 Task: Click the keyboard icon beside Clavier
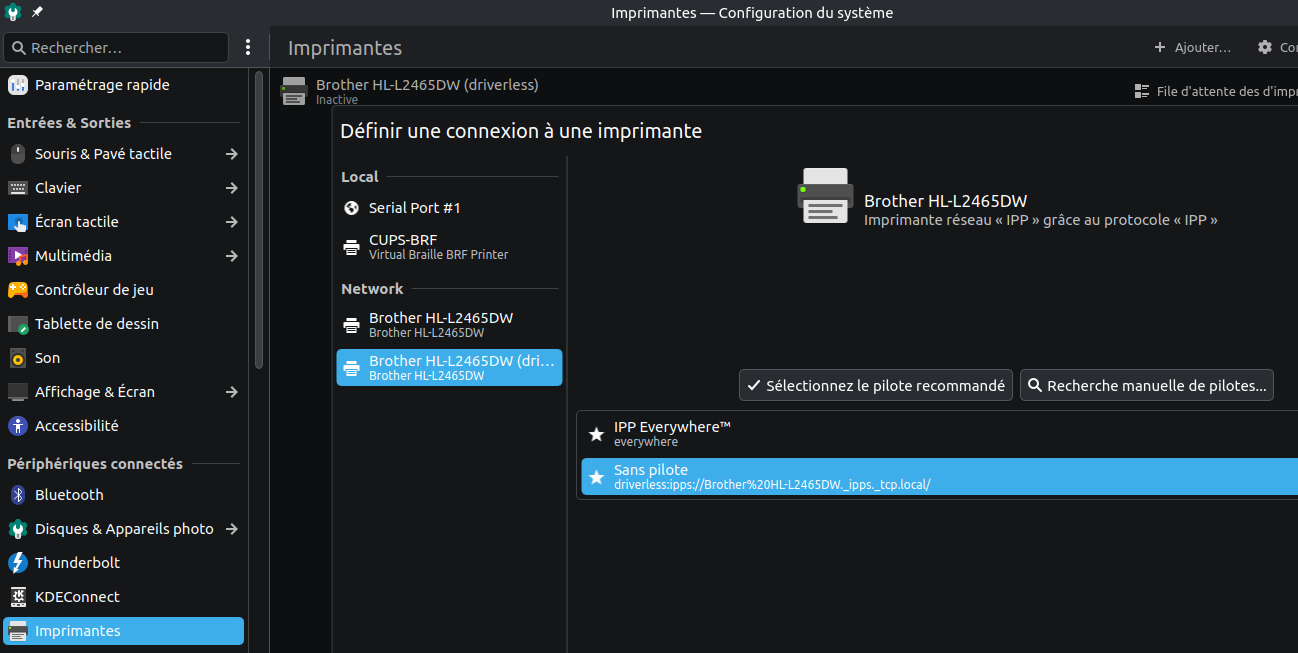click(18, 188)
